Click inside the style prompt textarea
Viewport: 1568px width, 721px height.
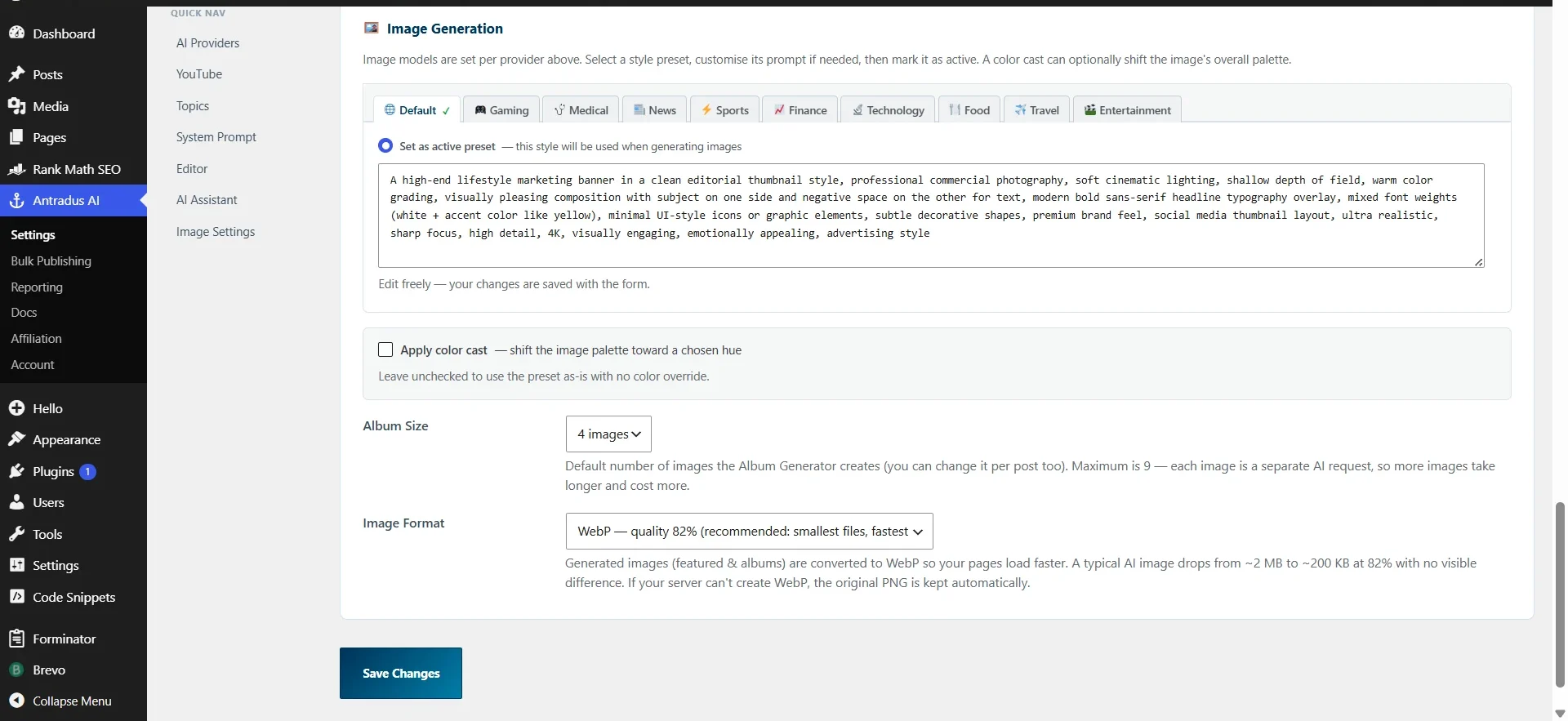[931, 216]
